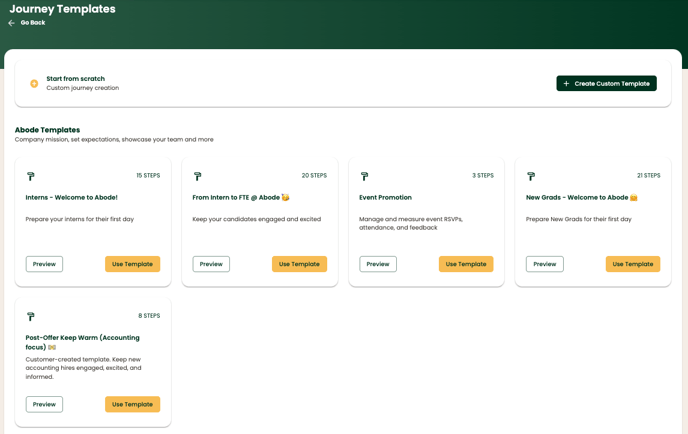Viewport: 688px width, 434px height.
Task: Preview the New Grads template
Action: [x=545, y=264]
